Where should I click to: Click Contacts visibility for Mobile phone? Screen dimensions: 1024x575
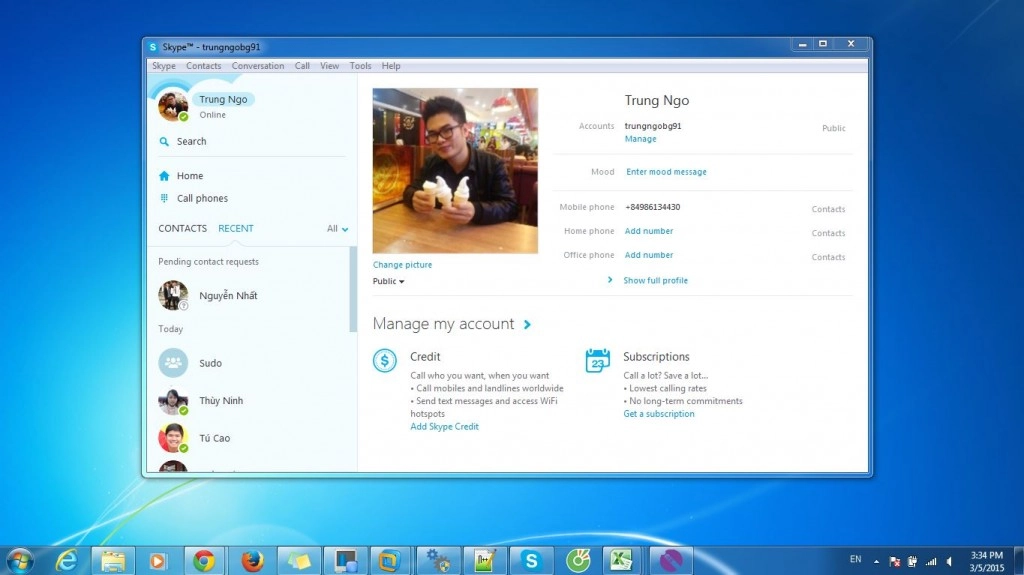(828, 209)
